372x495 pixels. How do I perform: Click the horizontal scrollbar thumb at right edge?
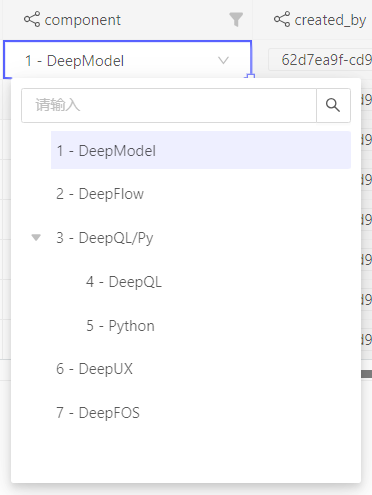[x=366, y=374]
